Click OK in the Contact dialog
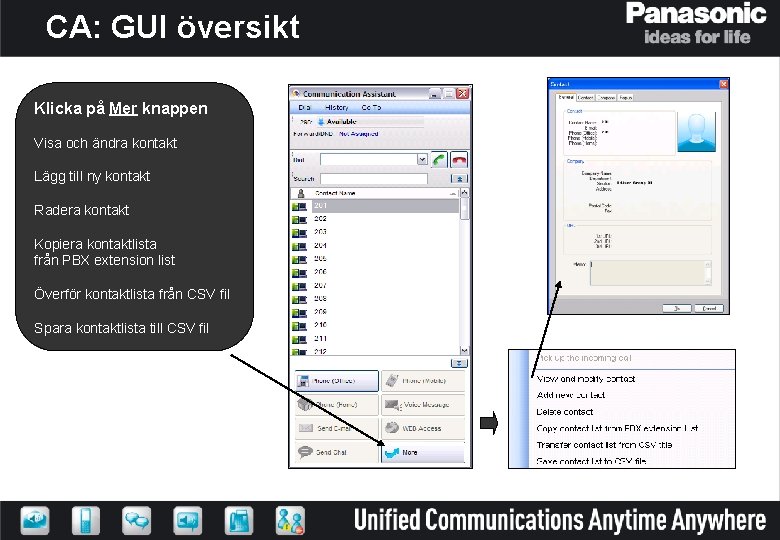Screen dimensions: 780x540 tap(677, 308)
